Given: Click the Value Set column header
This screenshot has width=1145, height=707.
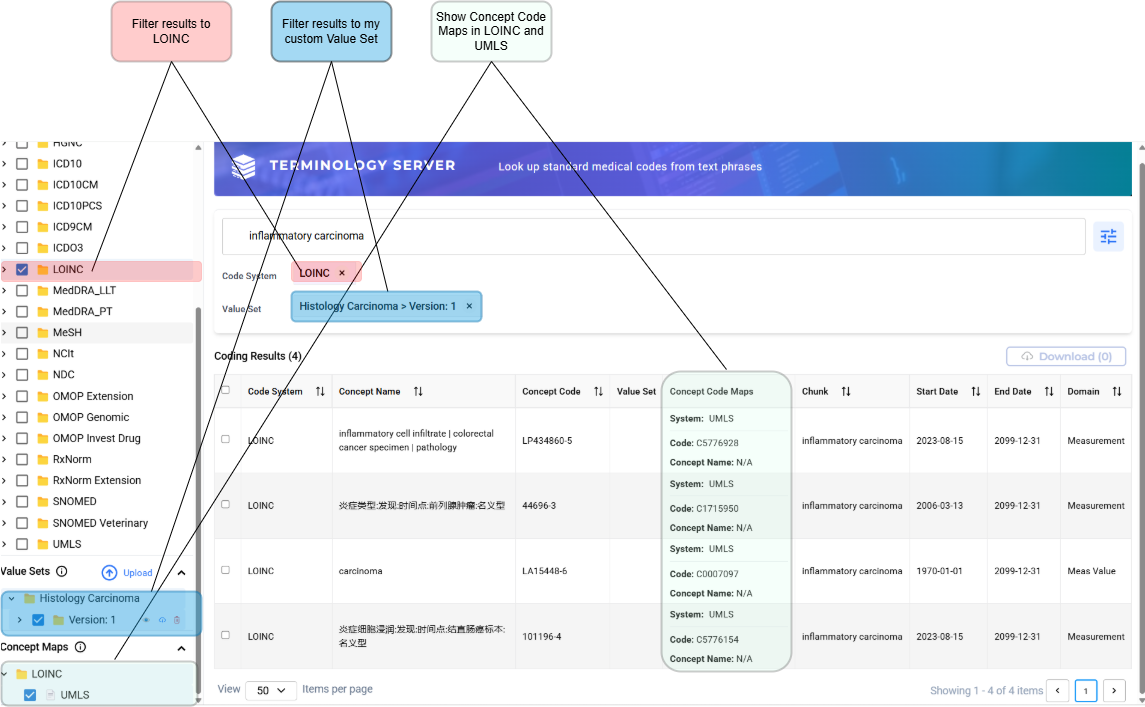Looking at the screenshot, I should point(636,391).
